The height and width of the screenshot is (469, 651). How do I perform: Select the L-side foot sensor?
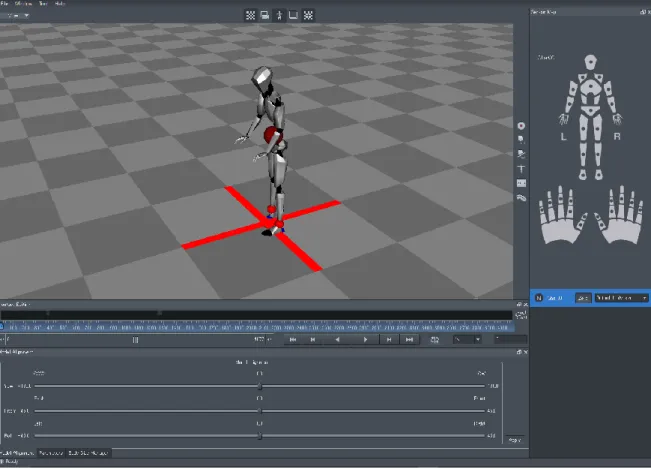coord(583,174)
